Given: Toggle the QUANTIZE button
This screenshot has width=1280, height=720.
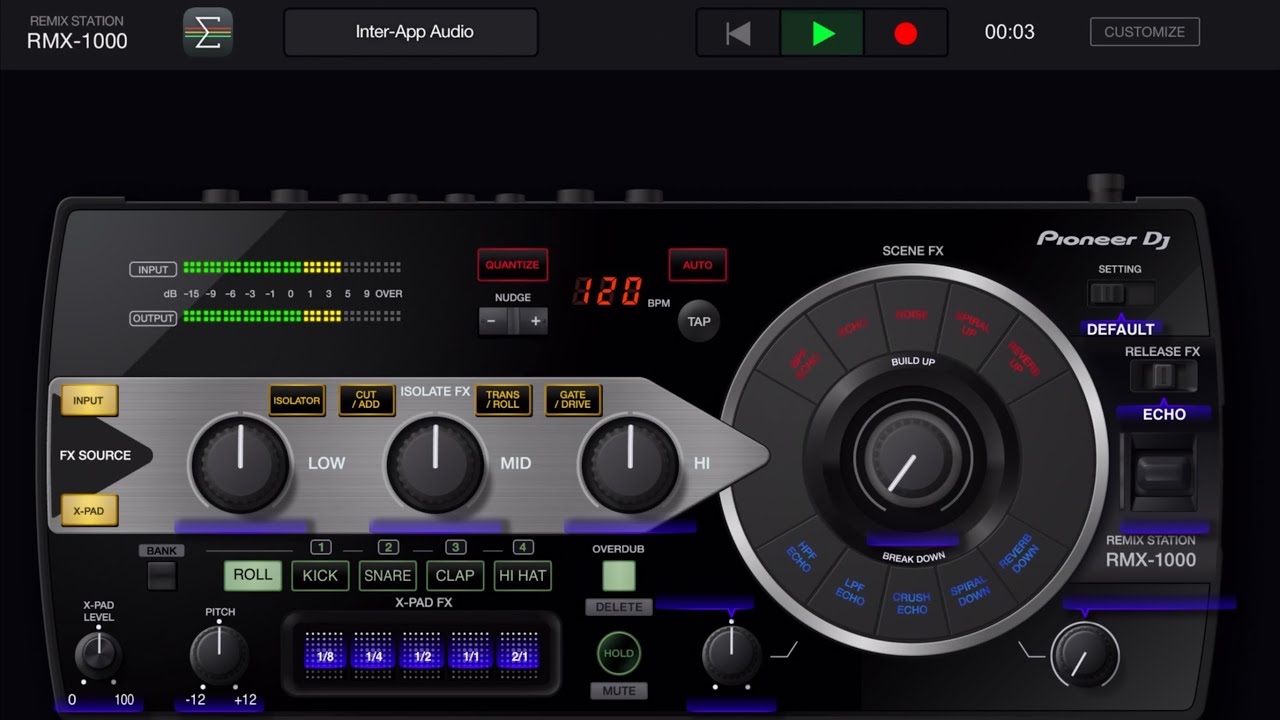Looking at the screenshot, I should [512, 265].
